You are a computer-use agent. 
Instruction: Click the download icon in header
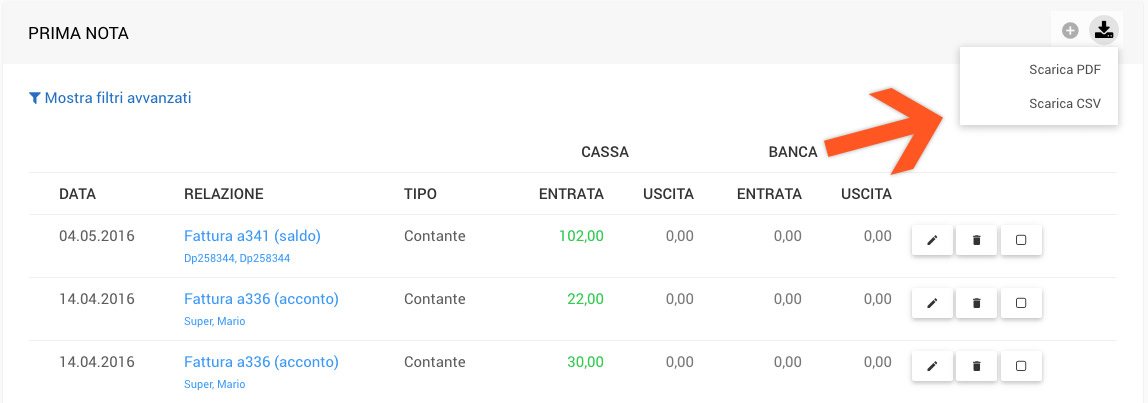(x=1103, y=31)
